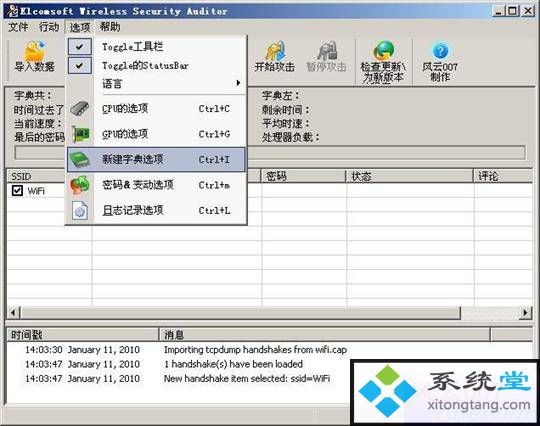
Task: Select CPU的选项 menu entry
Action: pos(156,108)
